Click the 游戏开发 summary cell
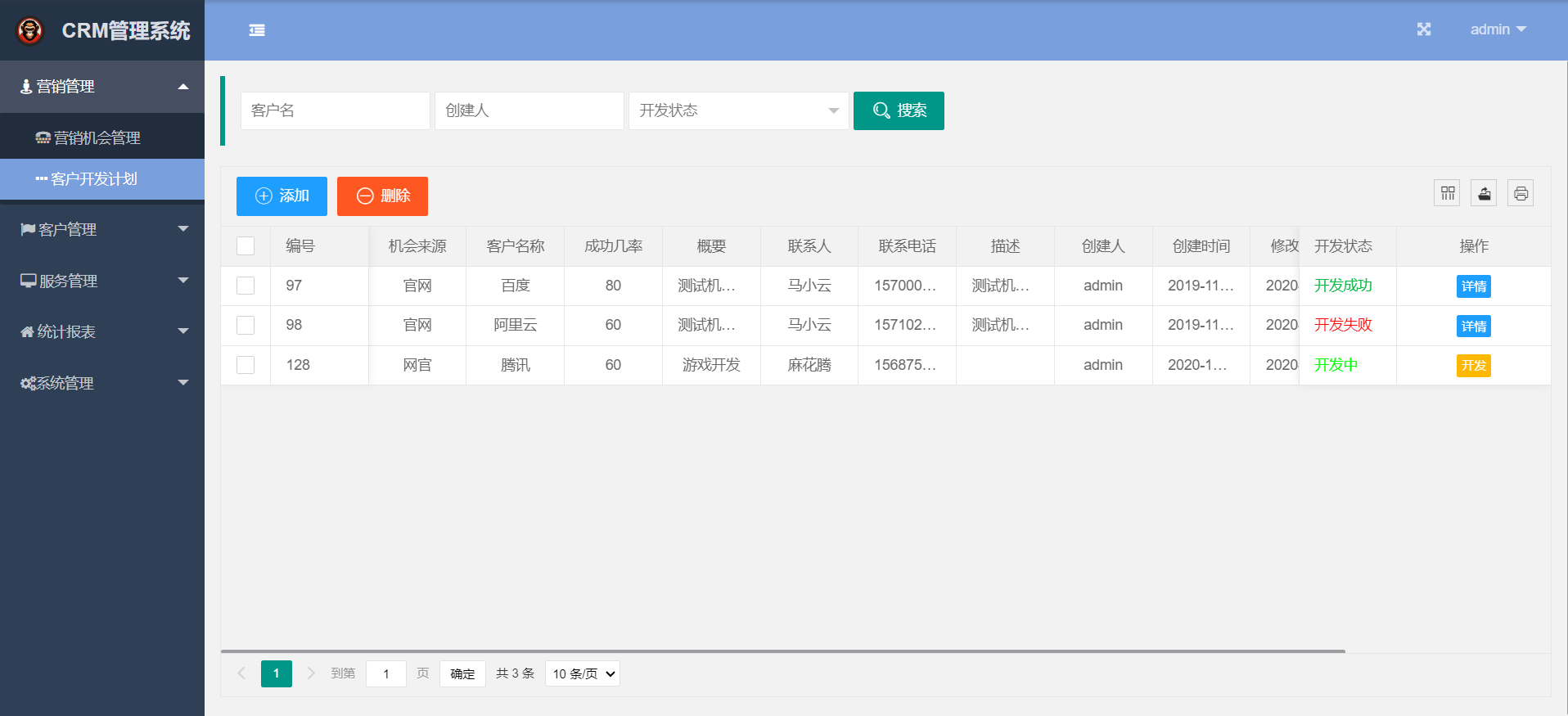The width and height of the screenshot is (1568, 716). click(711, 365)
